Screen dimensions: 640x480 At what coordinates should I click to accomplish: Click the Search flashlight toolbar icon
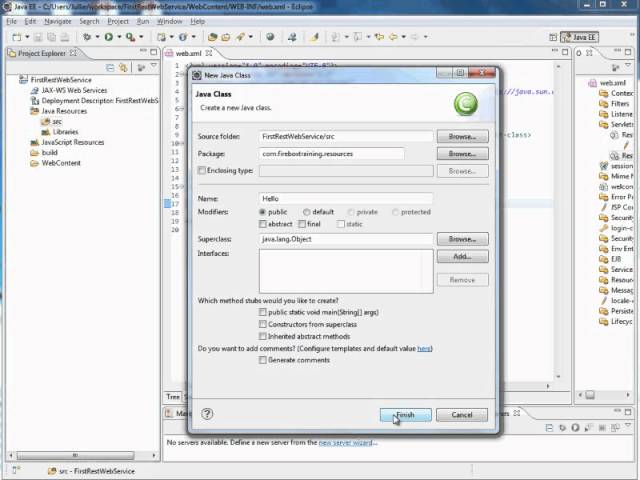pos(240,37)
